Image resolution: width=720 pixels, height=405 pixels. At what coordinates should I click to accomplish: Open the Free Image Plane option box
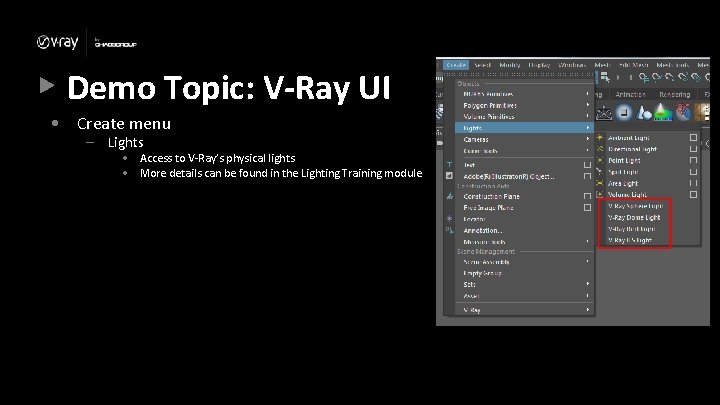(587, 208)
